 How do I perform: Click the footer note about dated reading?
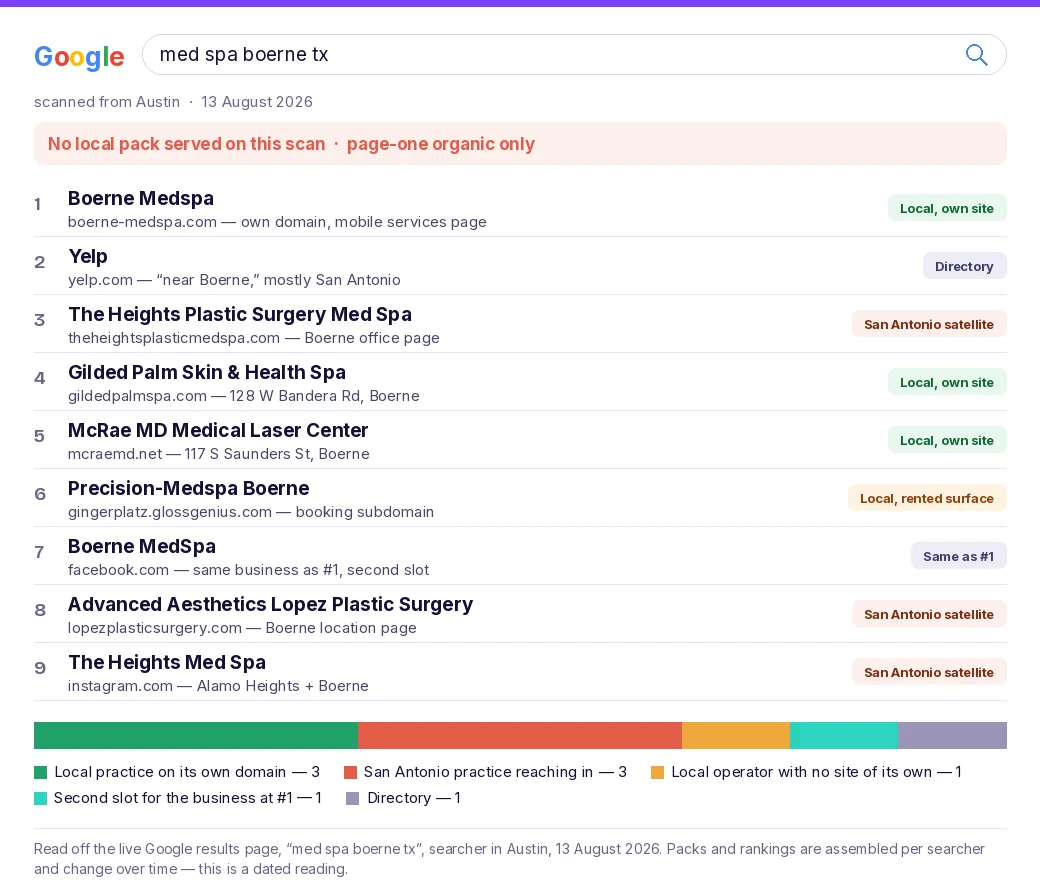509,859
